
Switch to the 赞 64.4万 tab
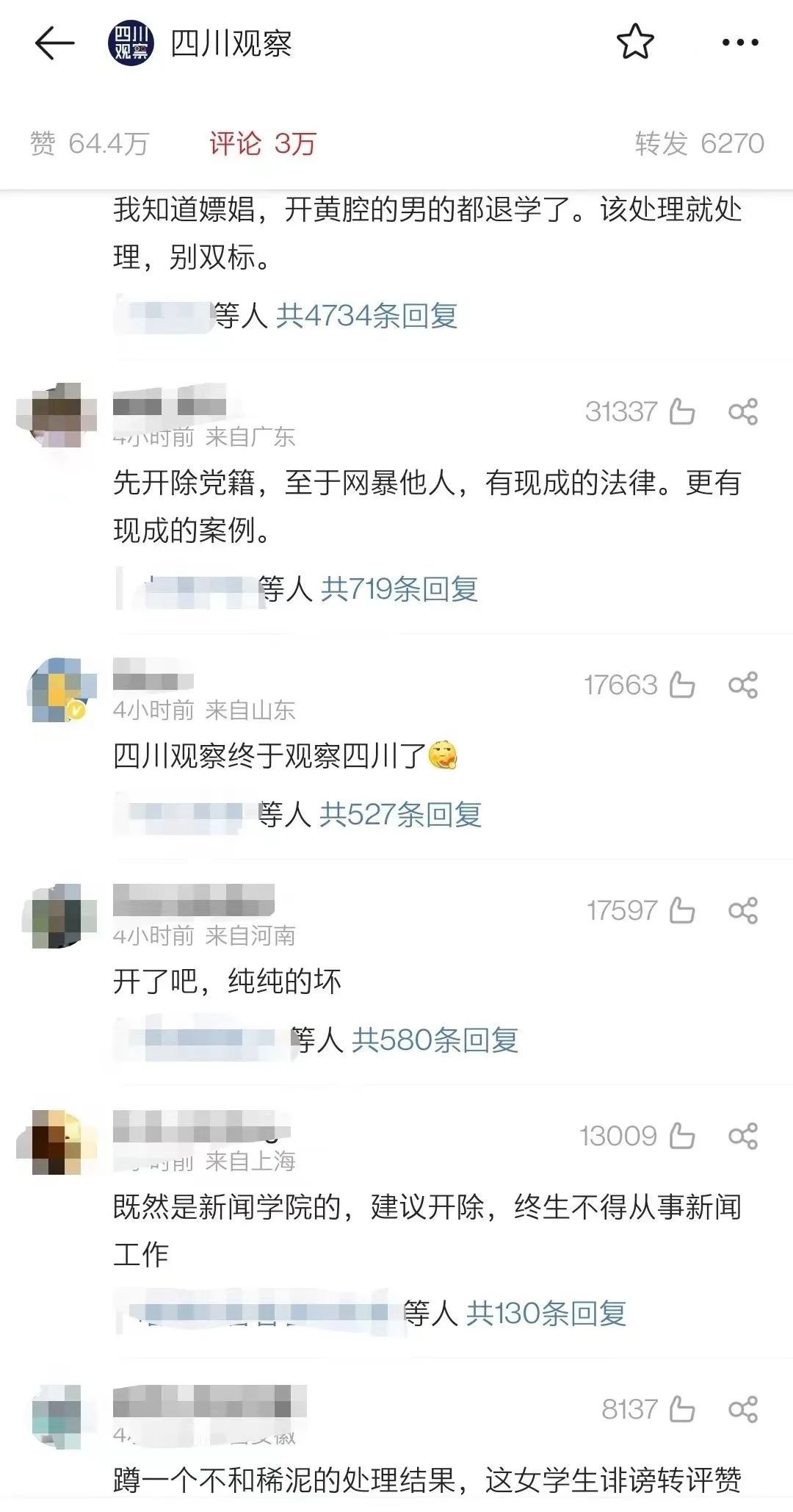[x=90, y=143]
